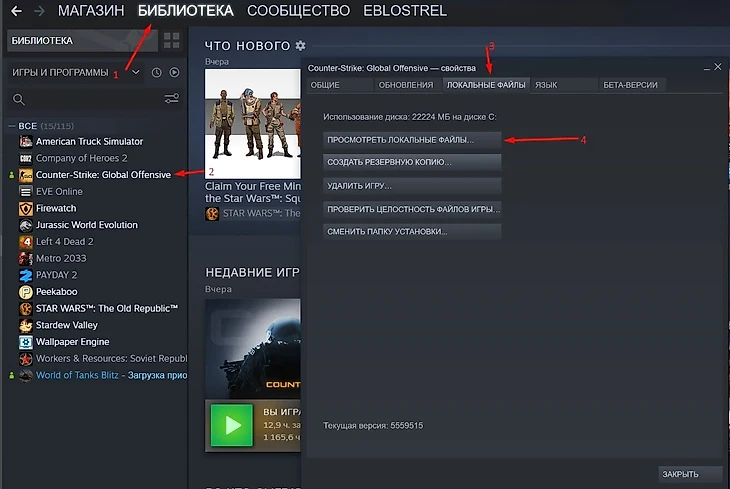730x489 pixels.
Task: Open advanced filter sliders icon
Action: [171, 98]
